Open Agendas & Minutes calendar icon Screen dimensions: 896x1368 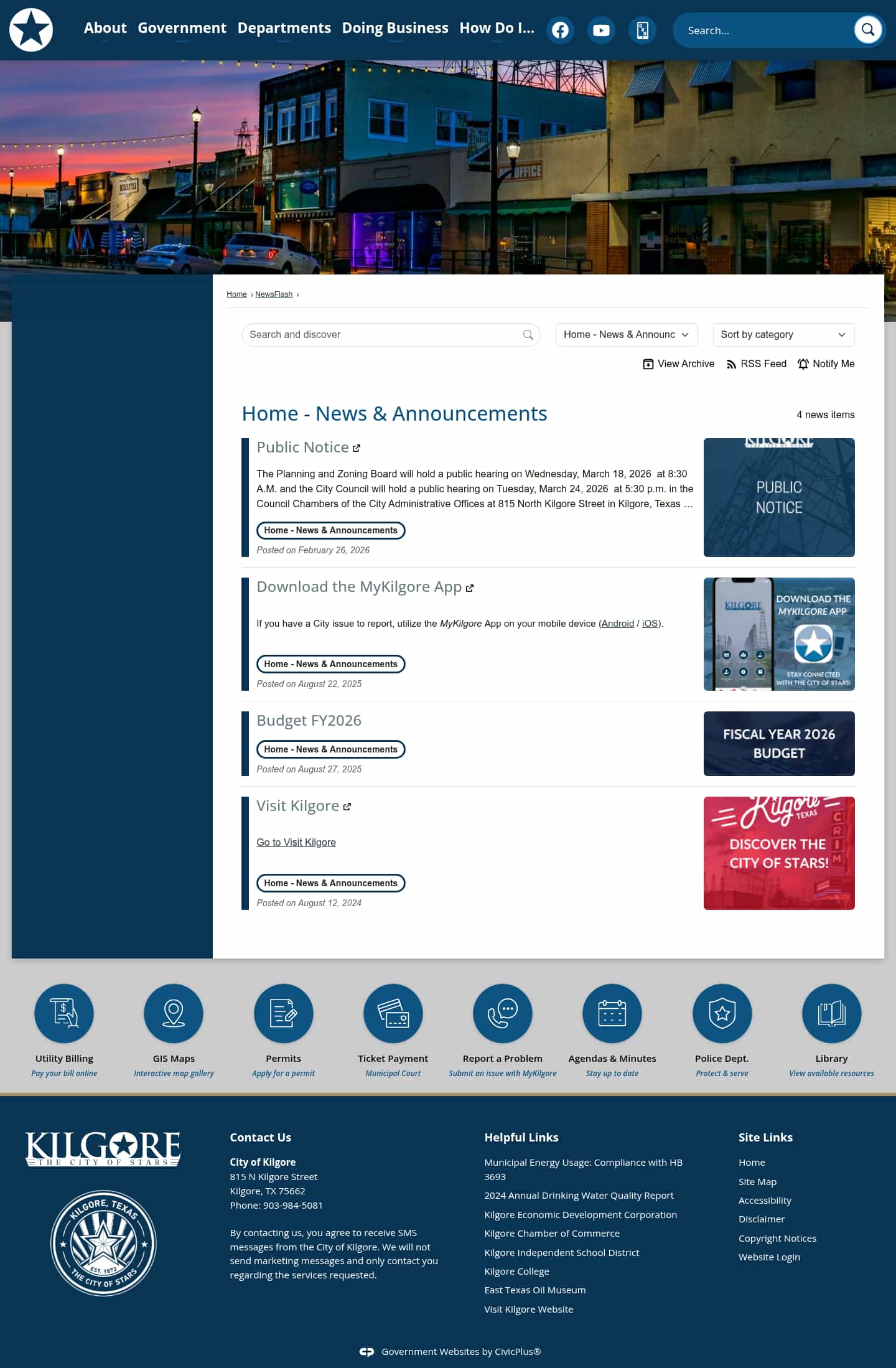pyautogui.click(x=612, y=1013)
